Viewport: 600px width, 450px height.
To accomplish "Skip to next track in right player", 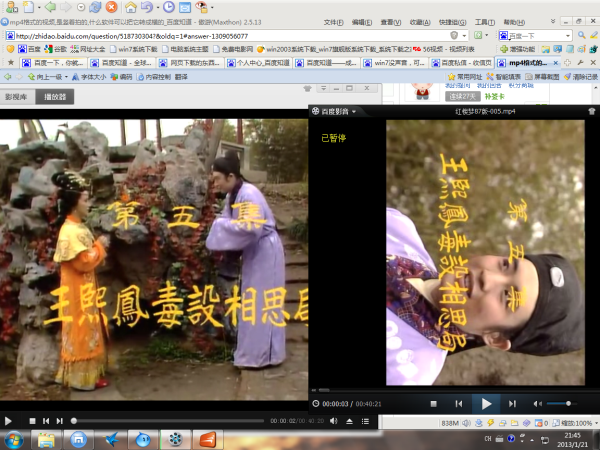I will tap(512, 403).
